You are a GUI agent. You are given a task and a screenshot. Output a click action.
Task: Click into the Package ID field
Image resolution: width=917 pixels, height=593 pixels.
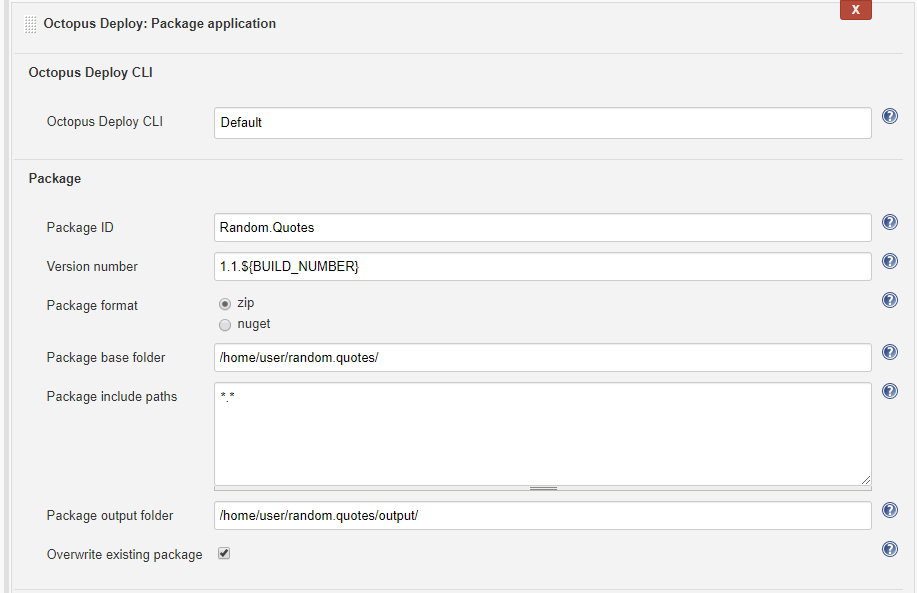coord(542,228)
